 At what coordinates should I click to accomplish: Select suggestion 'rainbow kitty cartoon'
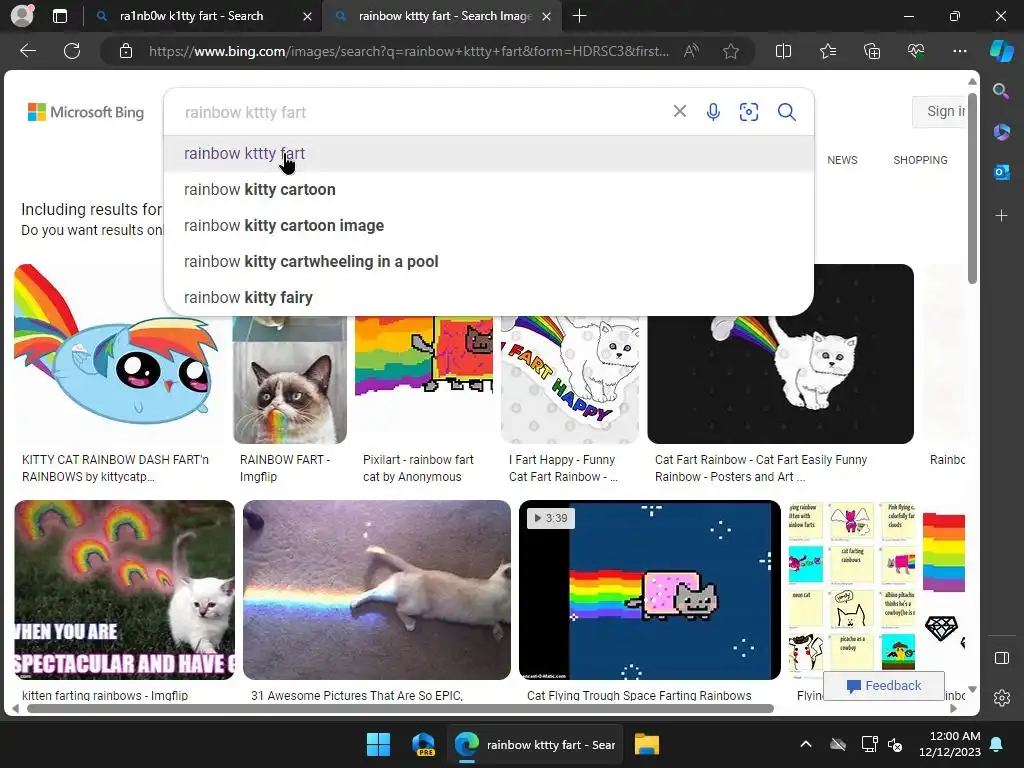488,189
